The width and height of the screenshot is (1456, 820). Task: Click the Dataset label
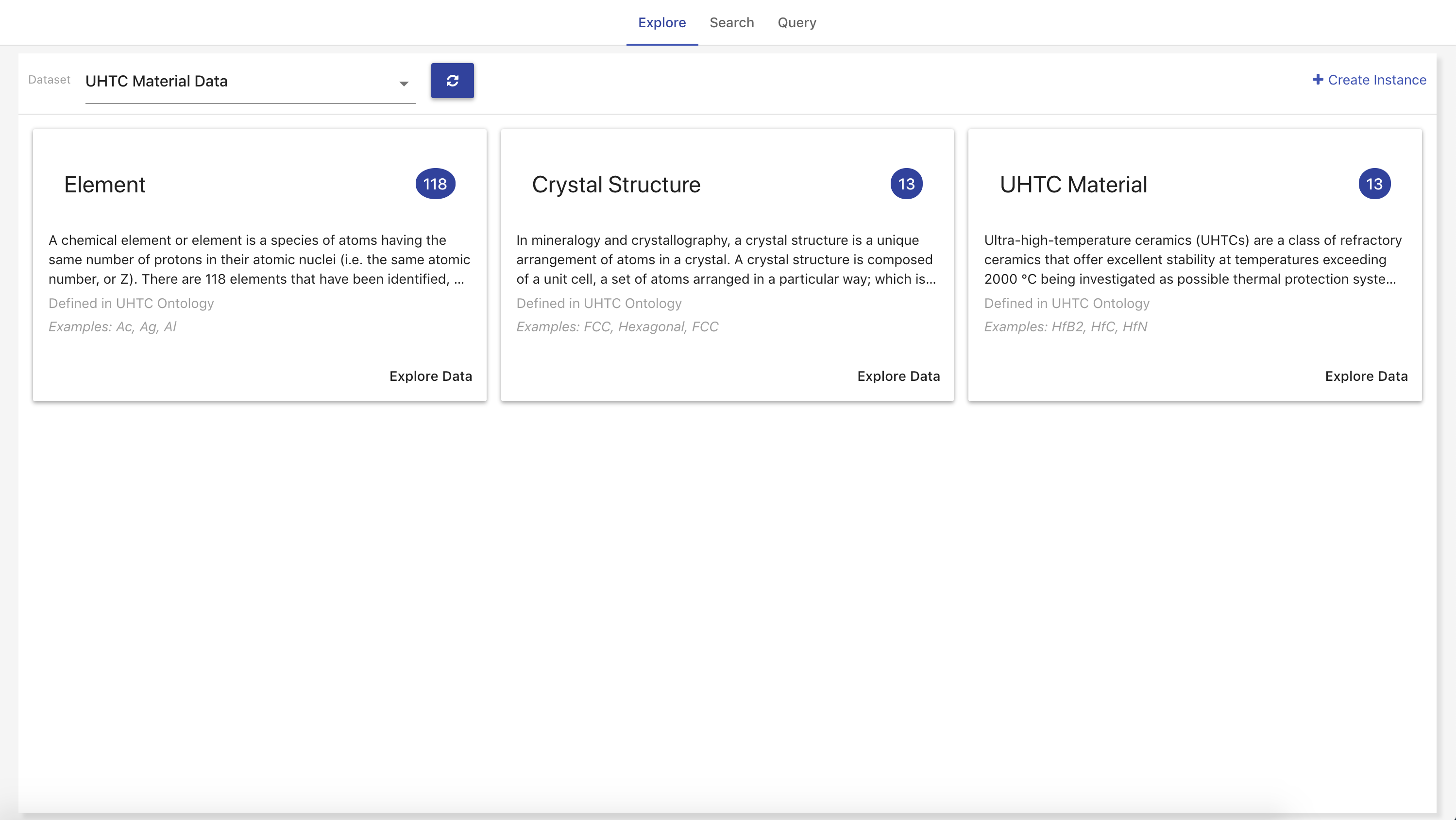click(49, 79)
